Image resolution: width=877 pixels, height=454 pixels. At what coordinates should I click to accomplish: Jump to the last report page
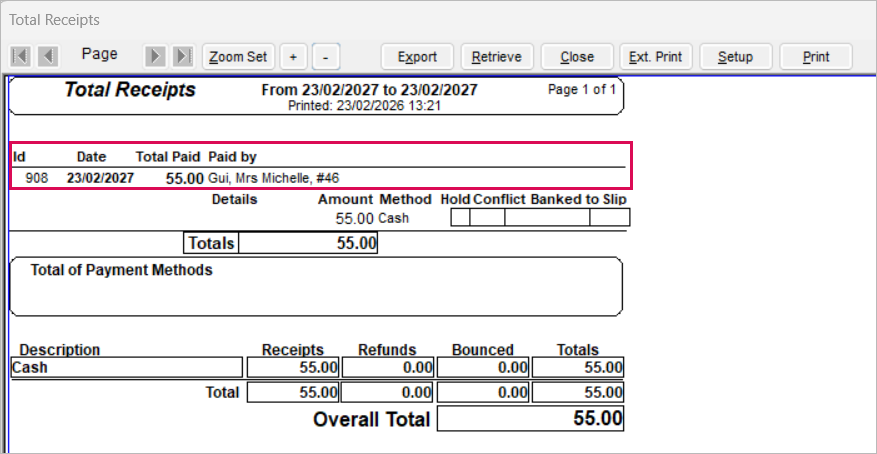(182, 57)
